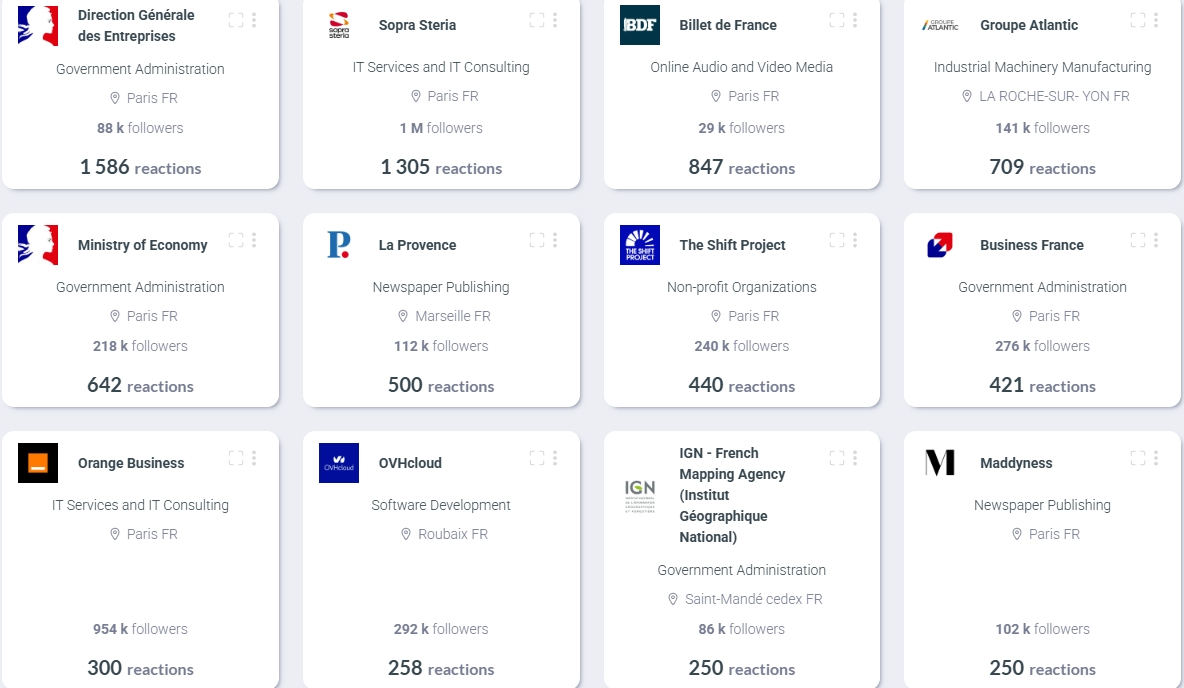1184x688 pixels.
Task: Expand the IGN French Mapping Agency card
Action: (837, 458)
